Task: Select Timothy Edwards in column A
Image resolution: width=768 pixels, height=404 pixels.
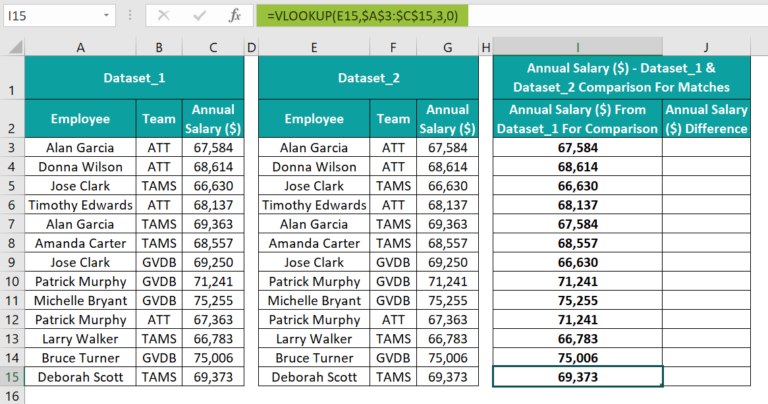Action: pos(80,205)
